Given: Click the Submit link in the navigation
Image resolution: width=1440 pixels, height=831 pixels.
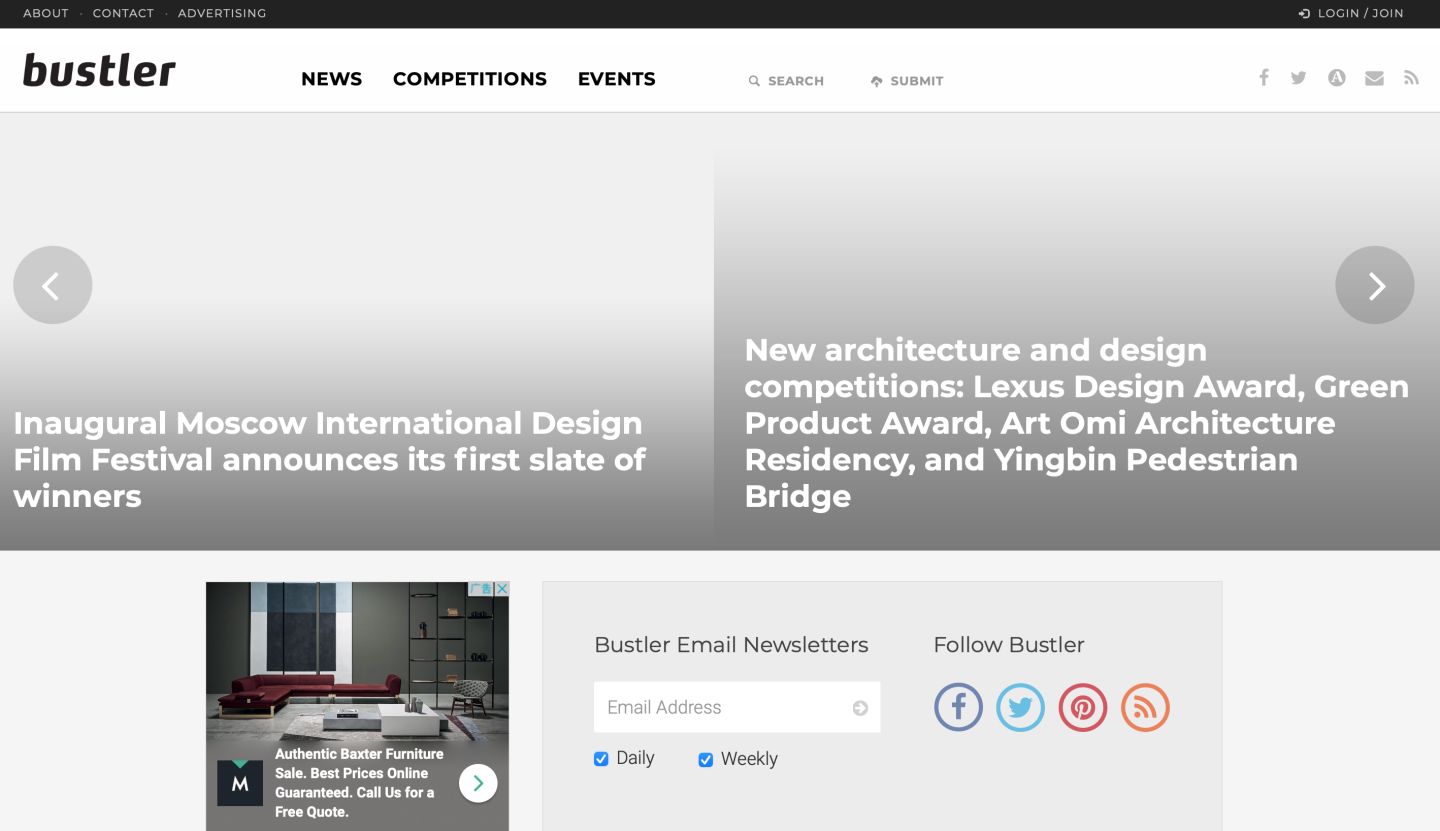Looking at the screenshot, I should tap(917, 81).
